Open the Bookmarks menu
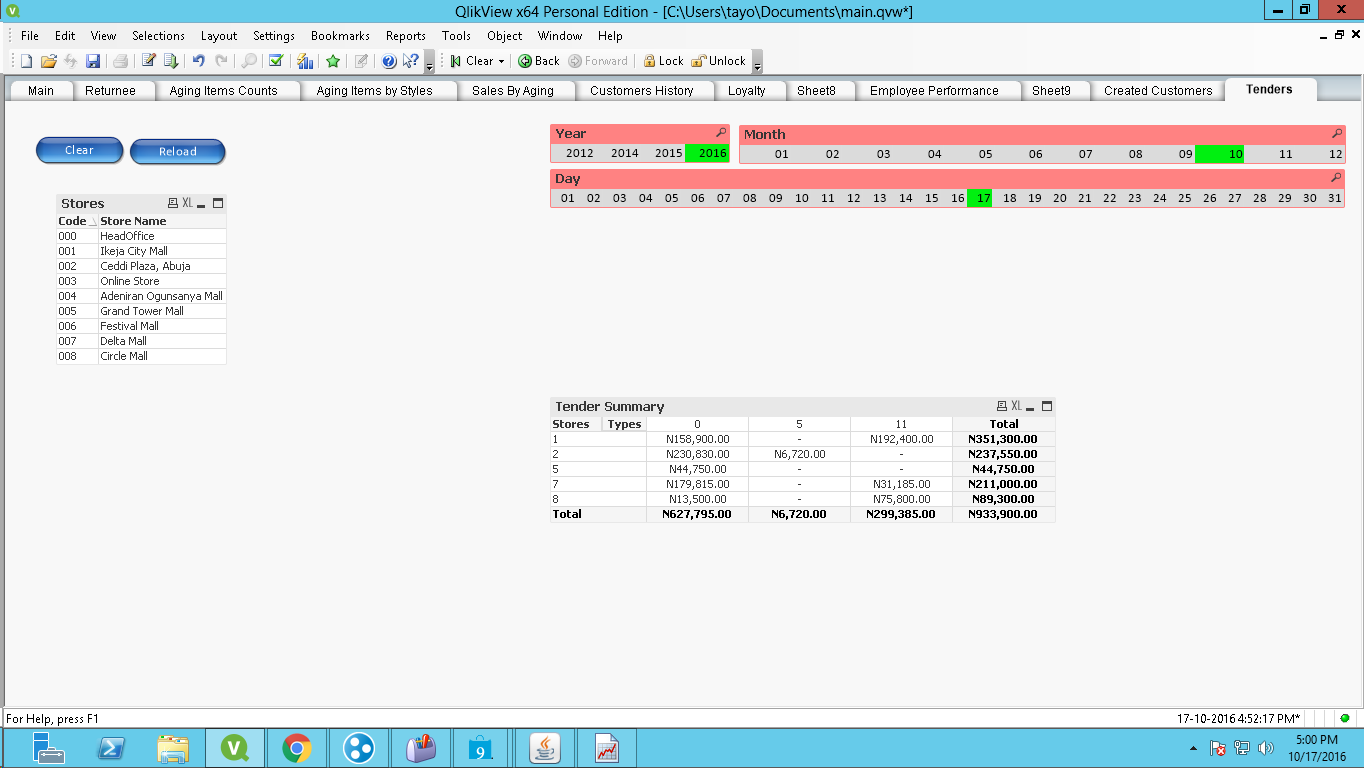Viewport: 1364px width, 768px height. pyautogui.click(x=341, y=36)
